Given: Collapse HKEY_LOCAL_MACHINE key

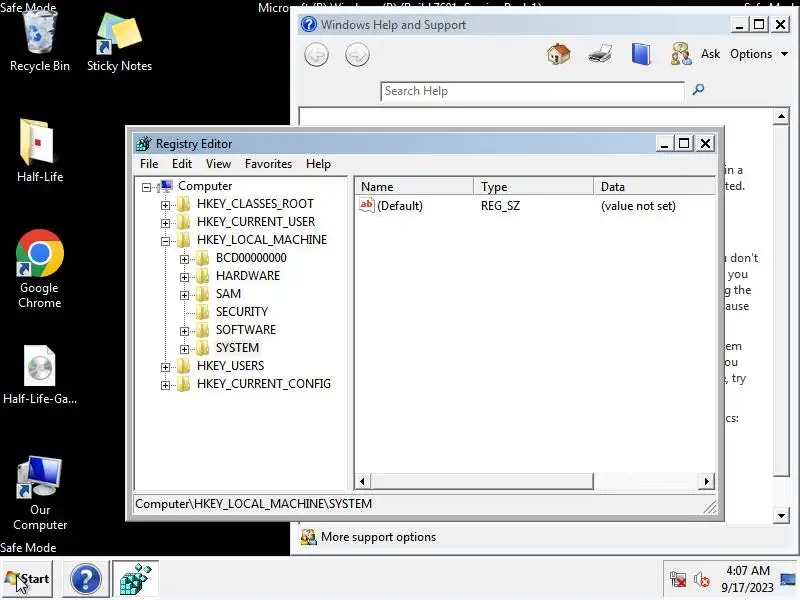Looking at the screenshot, I should [165, 241].
